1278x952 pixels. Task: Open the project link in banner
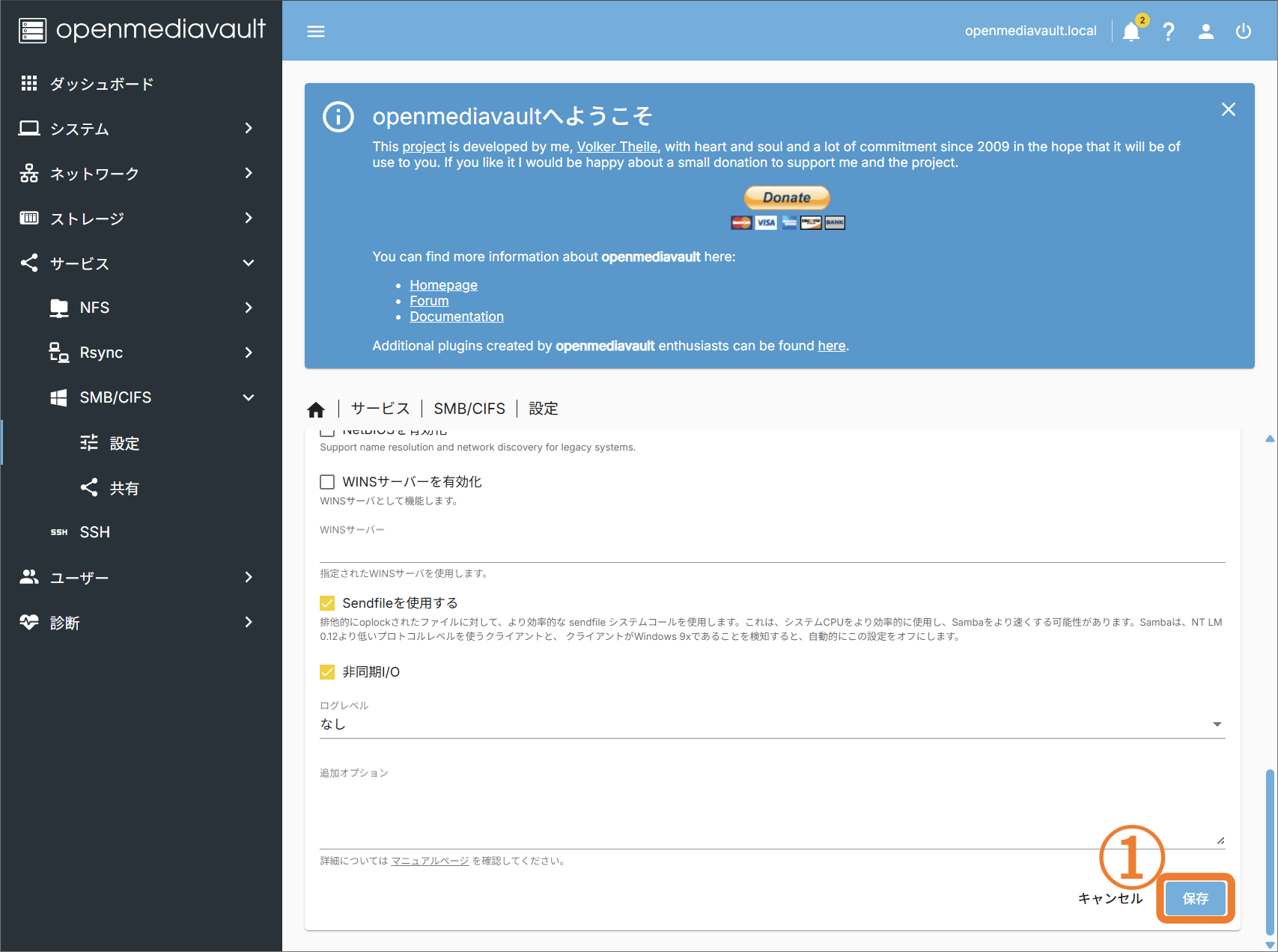(424, 147)
